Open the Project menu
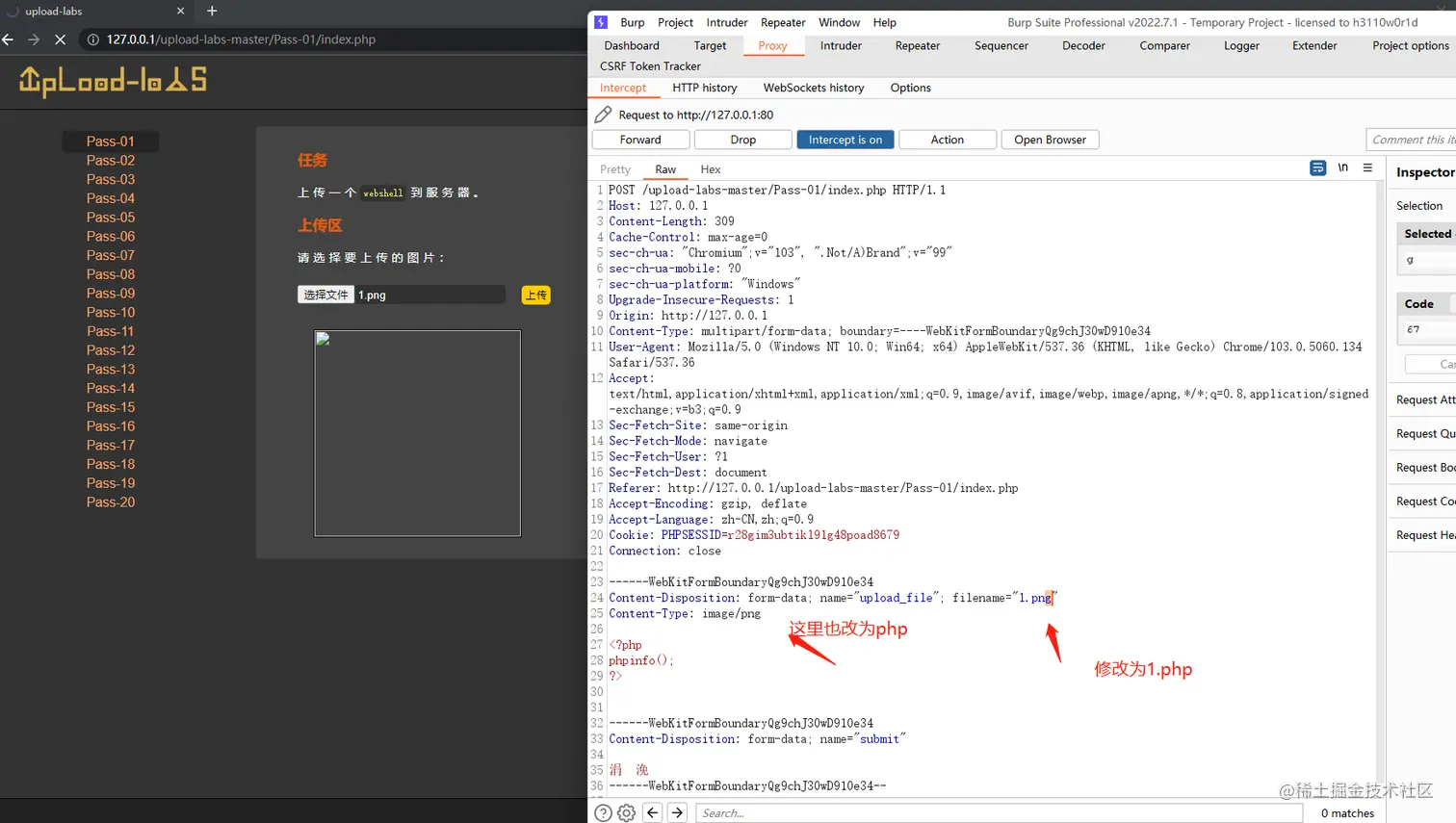This screenshot has width=1456, height=823. point(675,22)
